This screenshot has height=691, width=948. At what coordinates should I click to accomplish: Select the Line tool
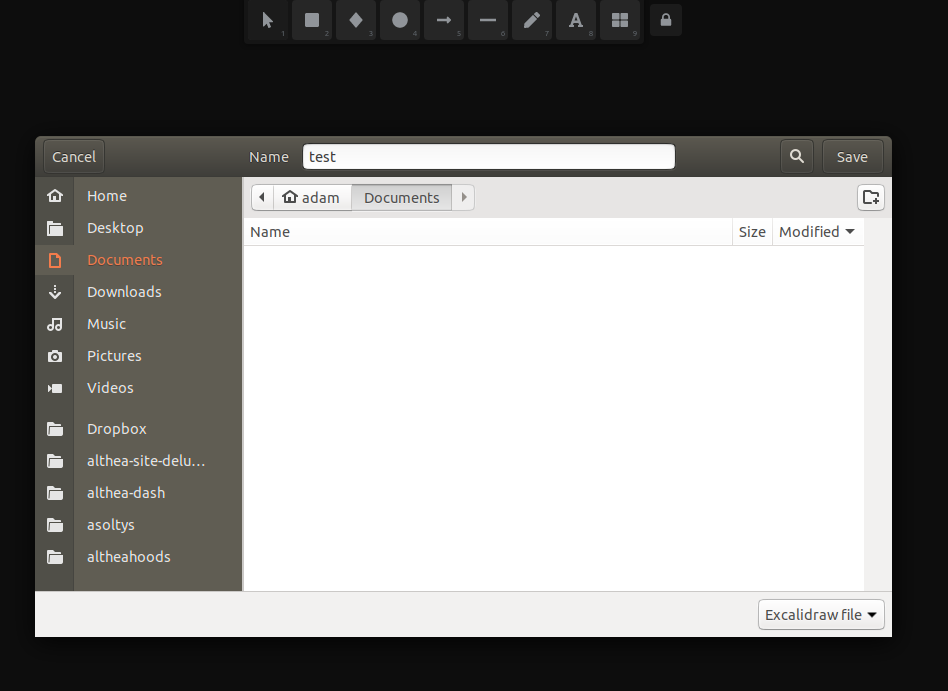pyautogui.click(x=487, y=20)
